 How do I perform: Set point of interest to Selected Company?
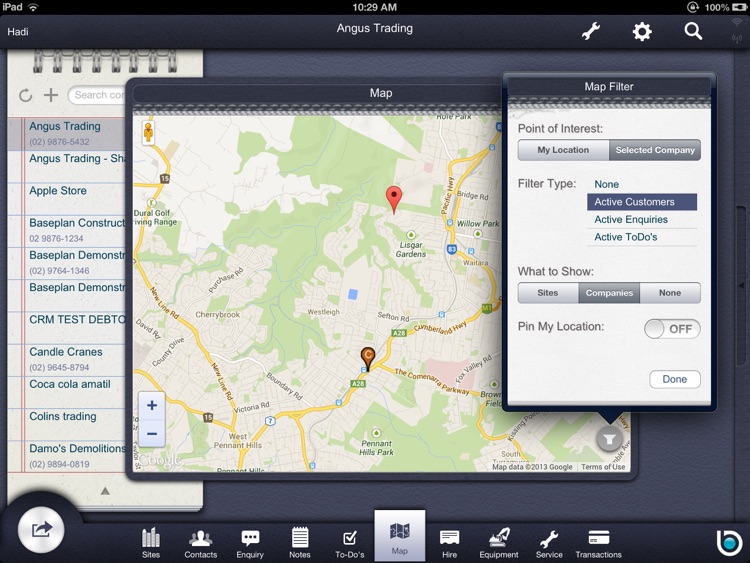pos(655,150)
